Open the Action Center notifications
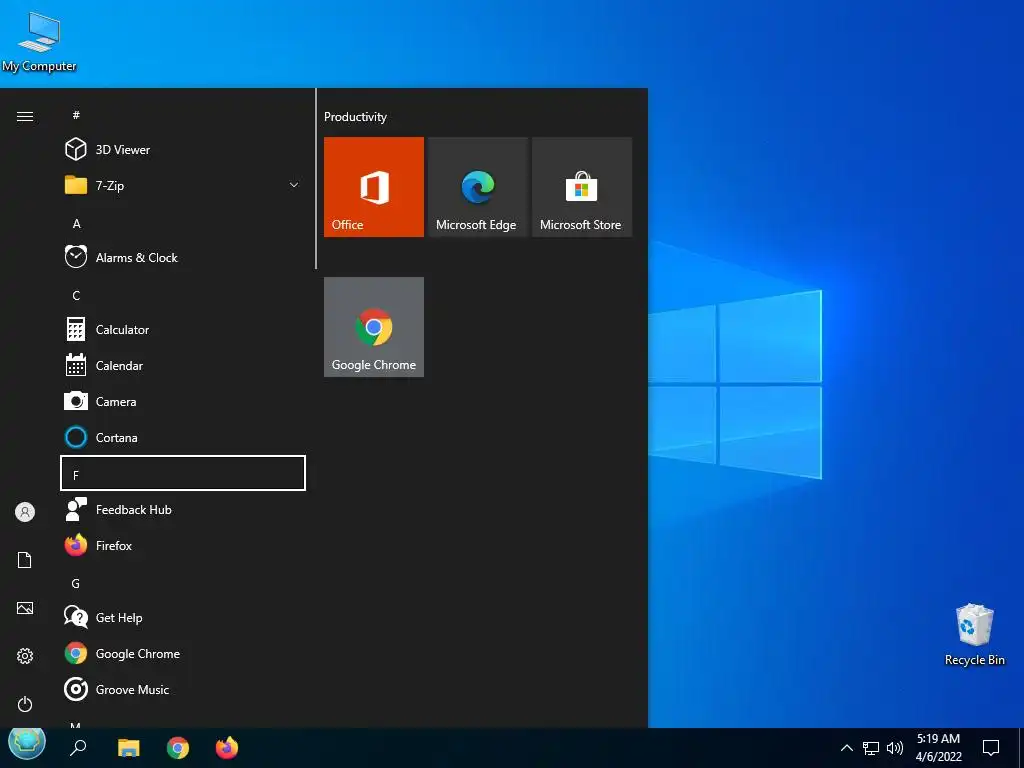 991,748
